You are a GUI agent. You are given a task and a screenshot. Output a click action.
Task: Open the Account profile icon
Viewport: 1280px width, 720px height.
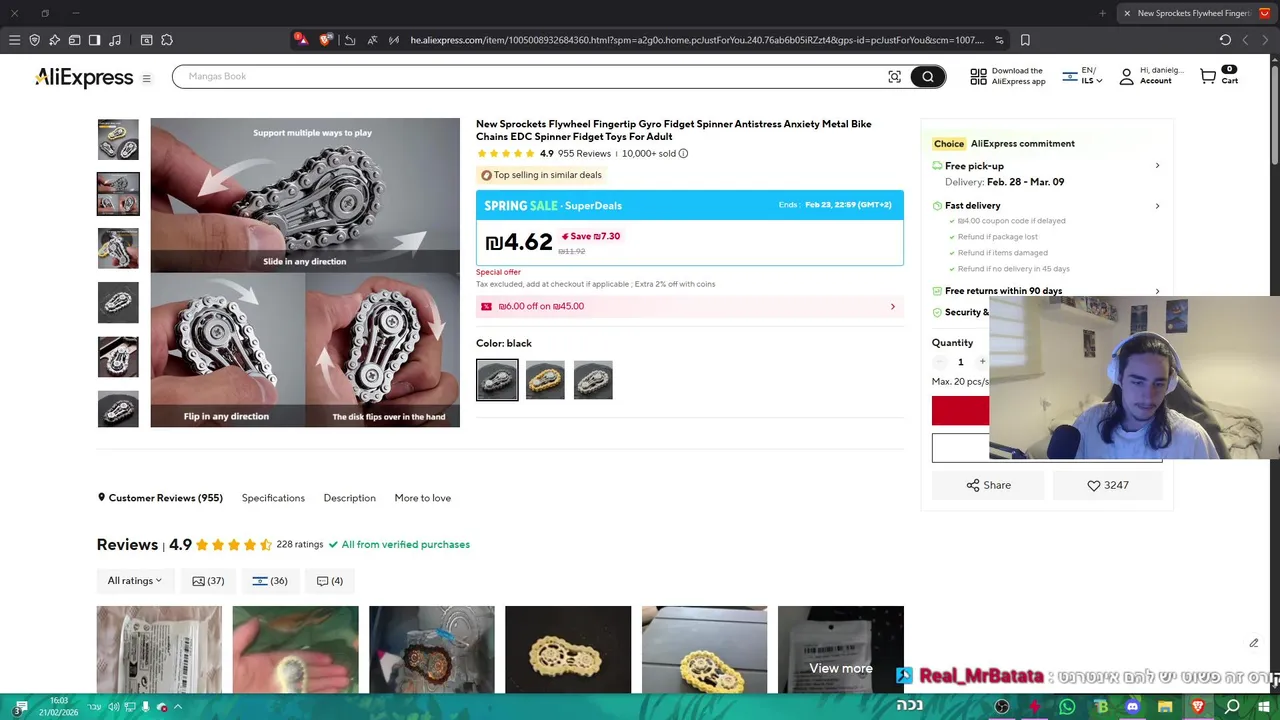(x=1126, y=76)
